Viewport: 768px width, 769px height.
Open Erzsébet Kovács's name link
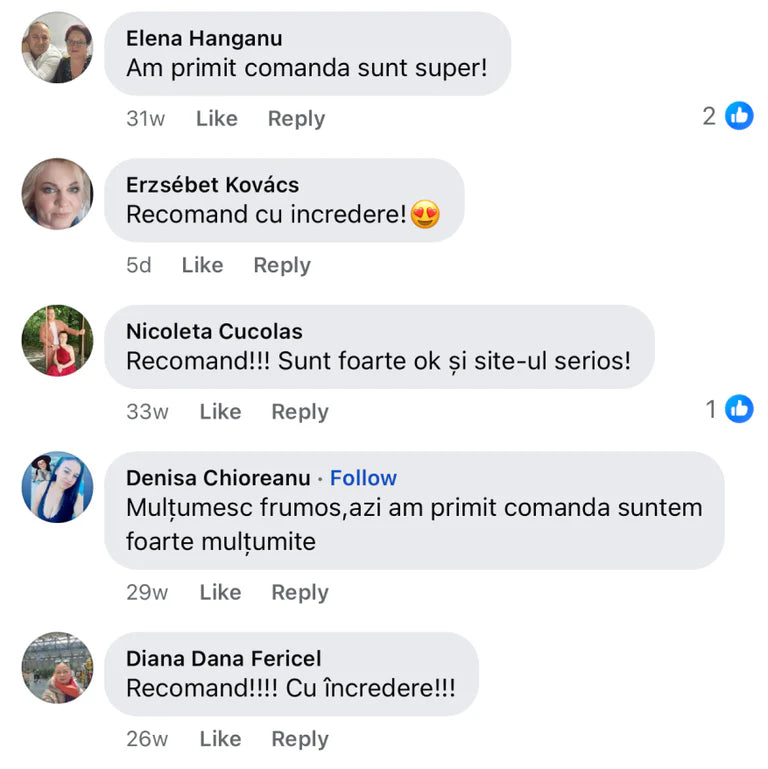click(x=212, y=185)
